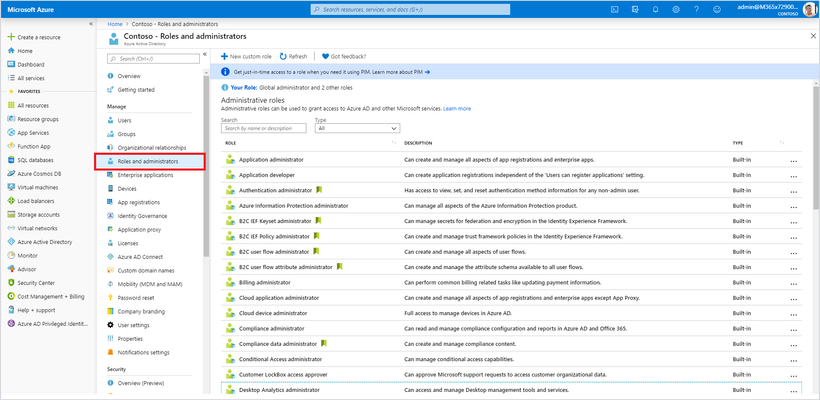
Task: Click the feedback smiley face icon
Action: pyautogui.click(x=717, y=9)
